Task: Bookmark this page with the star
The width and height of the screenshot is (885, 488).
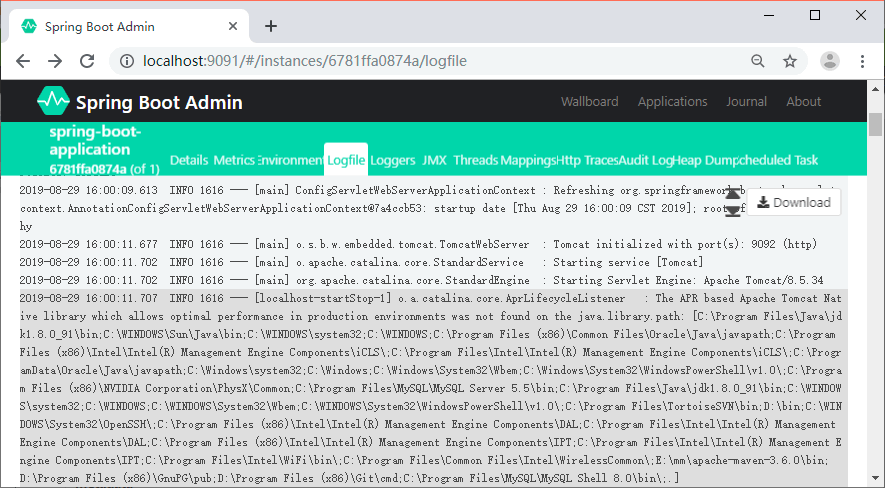Action: point(790,61)
